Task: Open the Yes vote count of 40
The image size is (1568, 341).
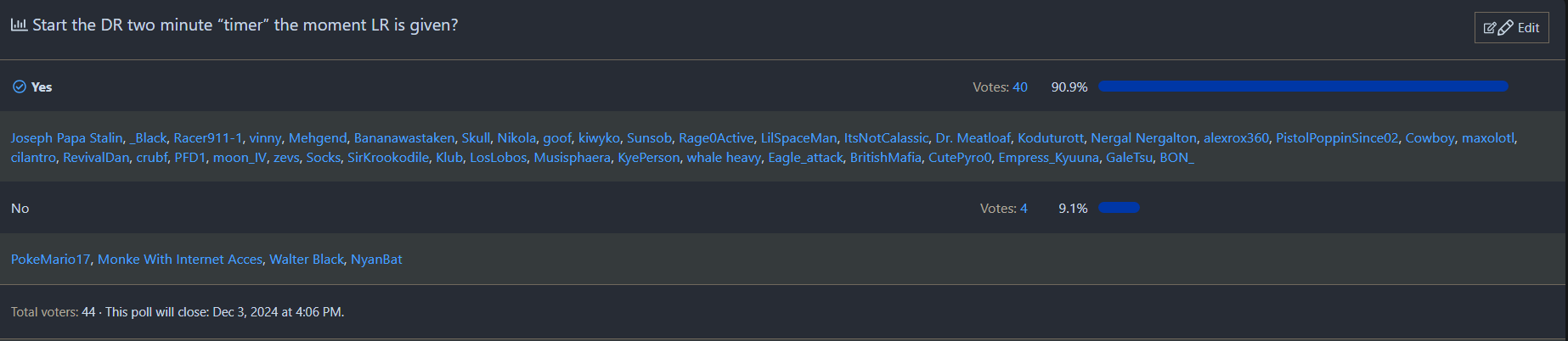Action: (1020, 87)
